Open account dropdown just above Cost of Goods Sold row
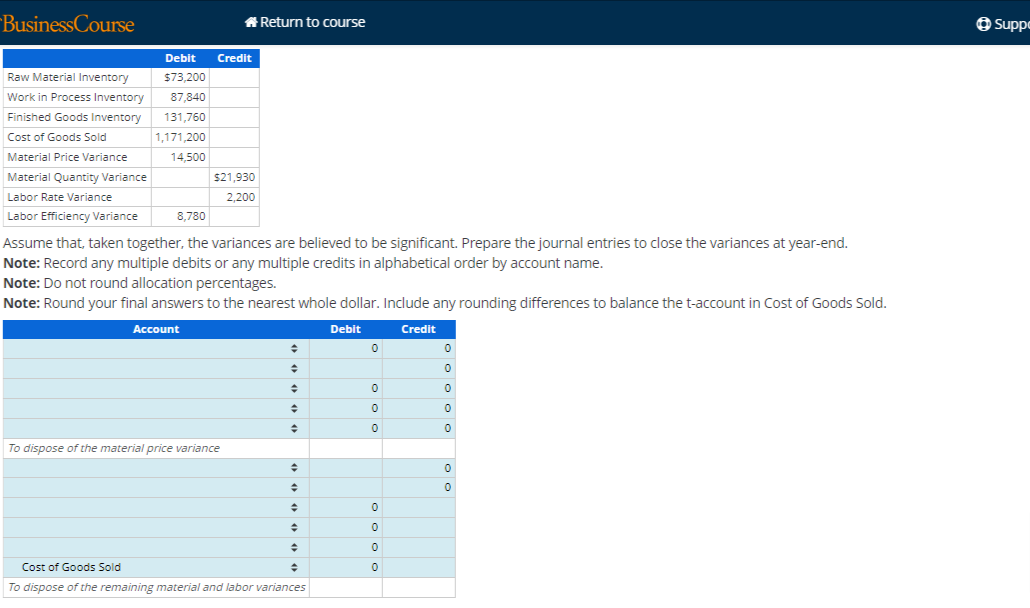This screenshot has height=608, width=1030. pyautogui.click(x=156, y=548)
